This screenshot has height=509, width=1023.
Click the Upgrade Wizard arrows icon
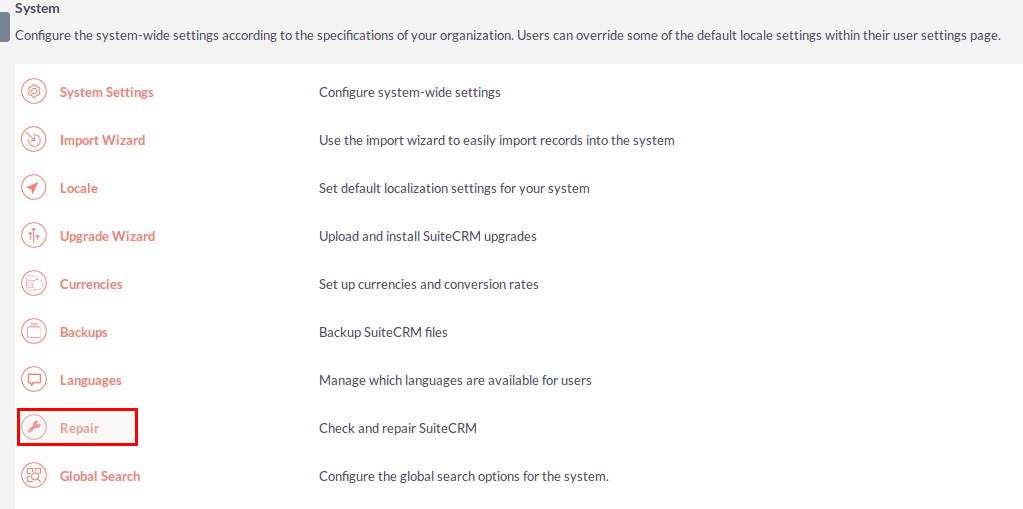point(34,236)
